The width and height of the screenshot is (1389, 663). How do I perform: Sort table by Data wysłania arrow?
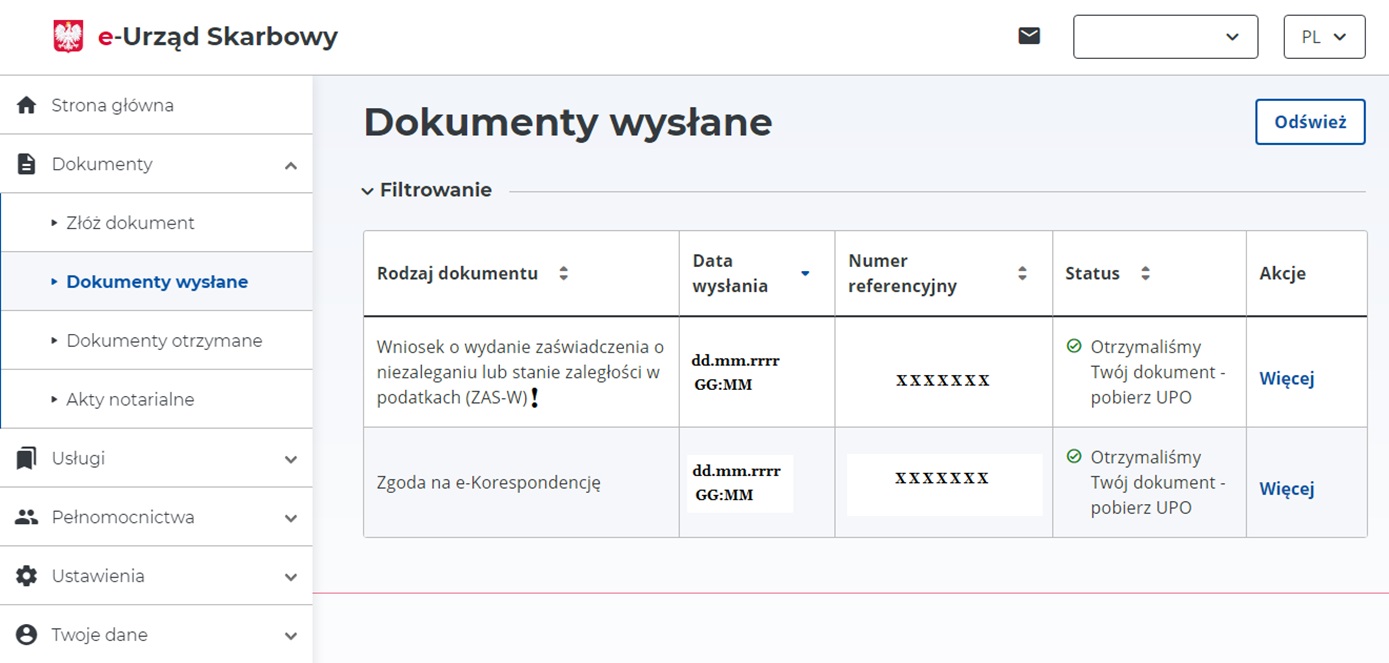(805, 273)
